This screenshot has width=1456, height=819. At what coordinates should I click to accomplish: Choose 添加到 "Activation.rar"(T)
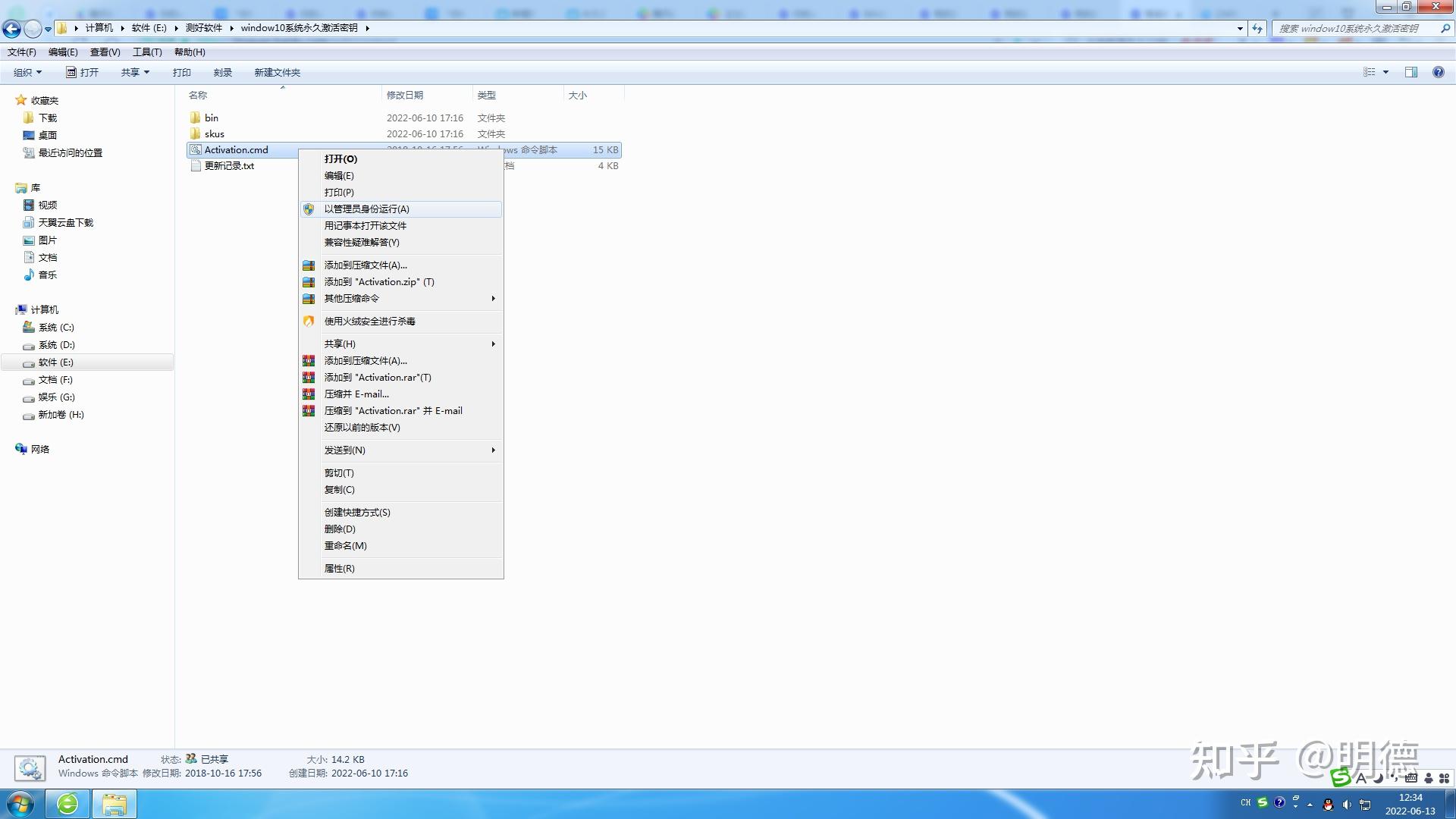[400, 378]
